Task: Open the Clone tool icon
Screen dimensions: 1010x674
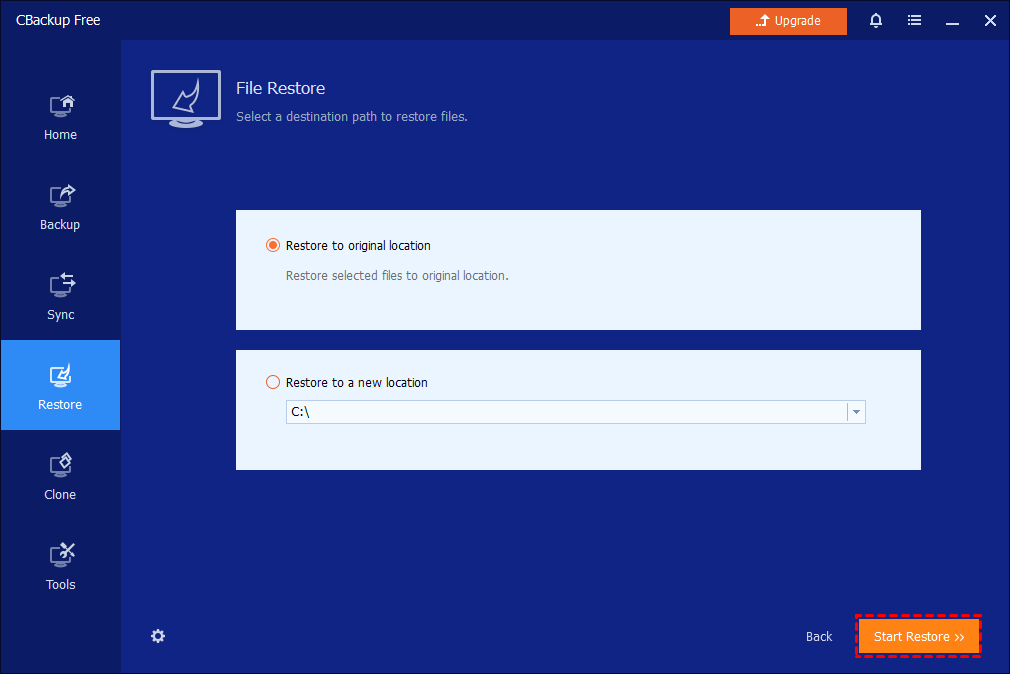Action: click(61, 466)
